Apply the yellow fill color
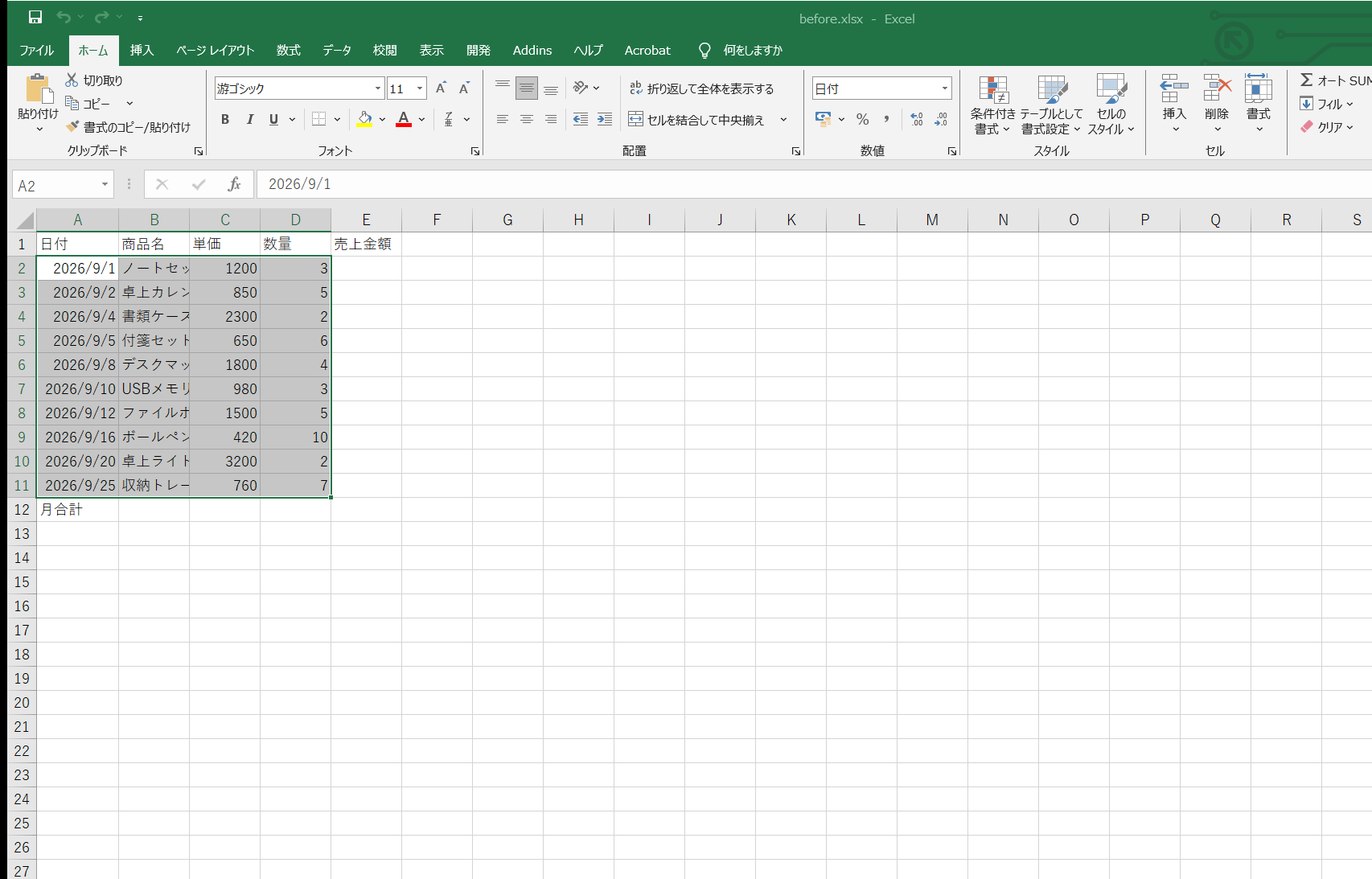Screen dimensions: 1372x879 pyautogui.click(x=364, y=119)
